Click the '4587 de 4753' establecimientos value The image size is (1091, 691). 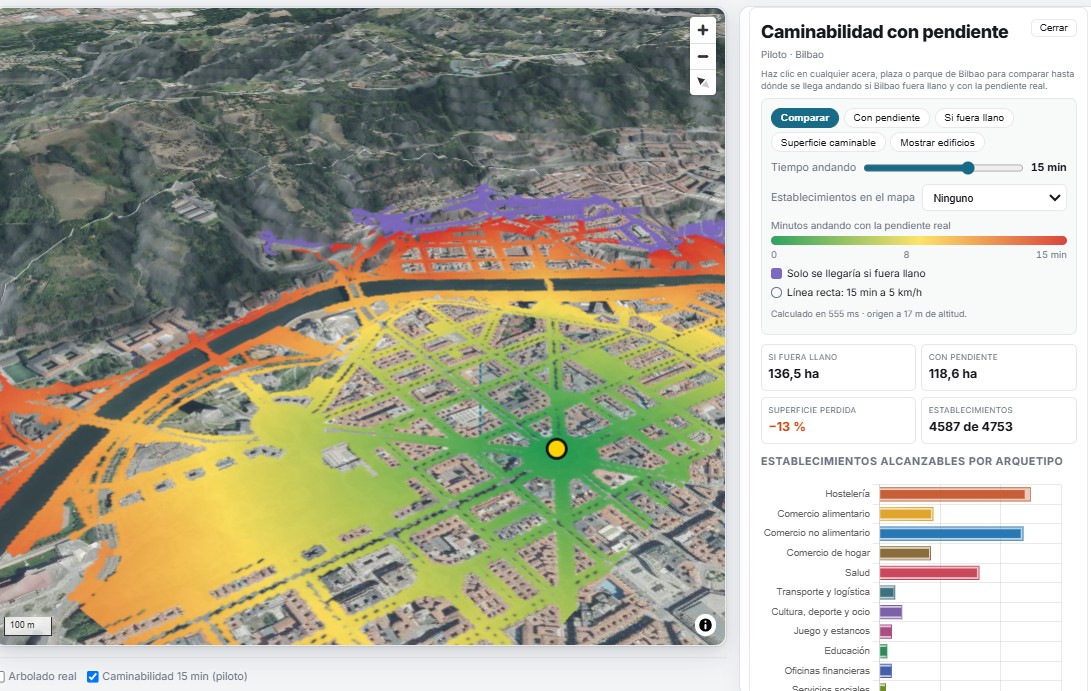pyautogui.click(x=971, y=427)
